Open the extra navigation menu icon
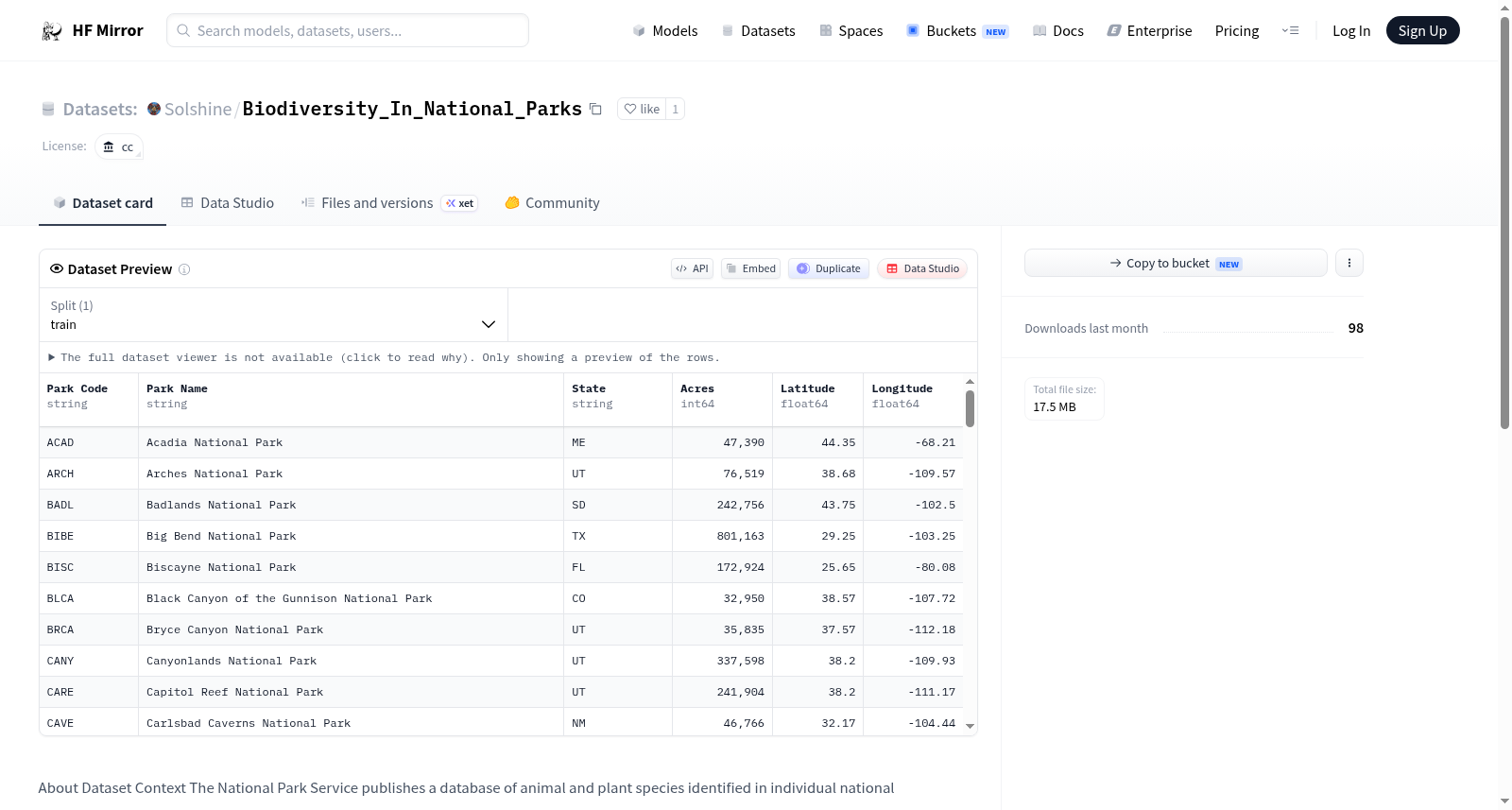 pyautogui.click(x=1290, y=31)
